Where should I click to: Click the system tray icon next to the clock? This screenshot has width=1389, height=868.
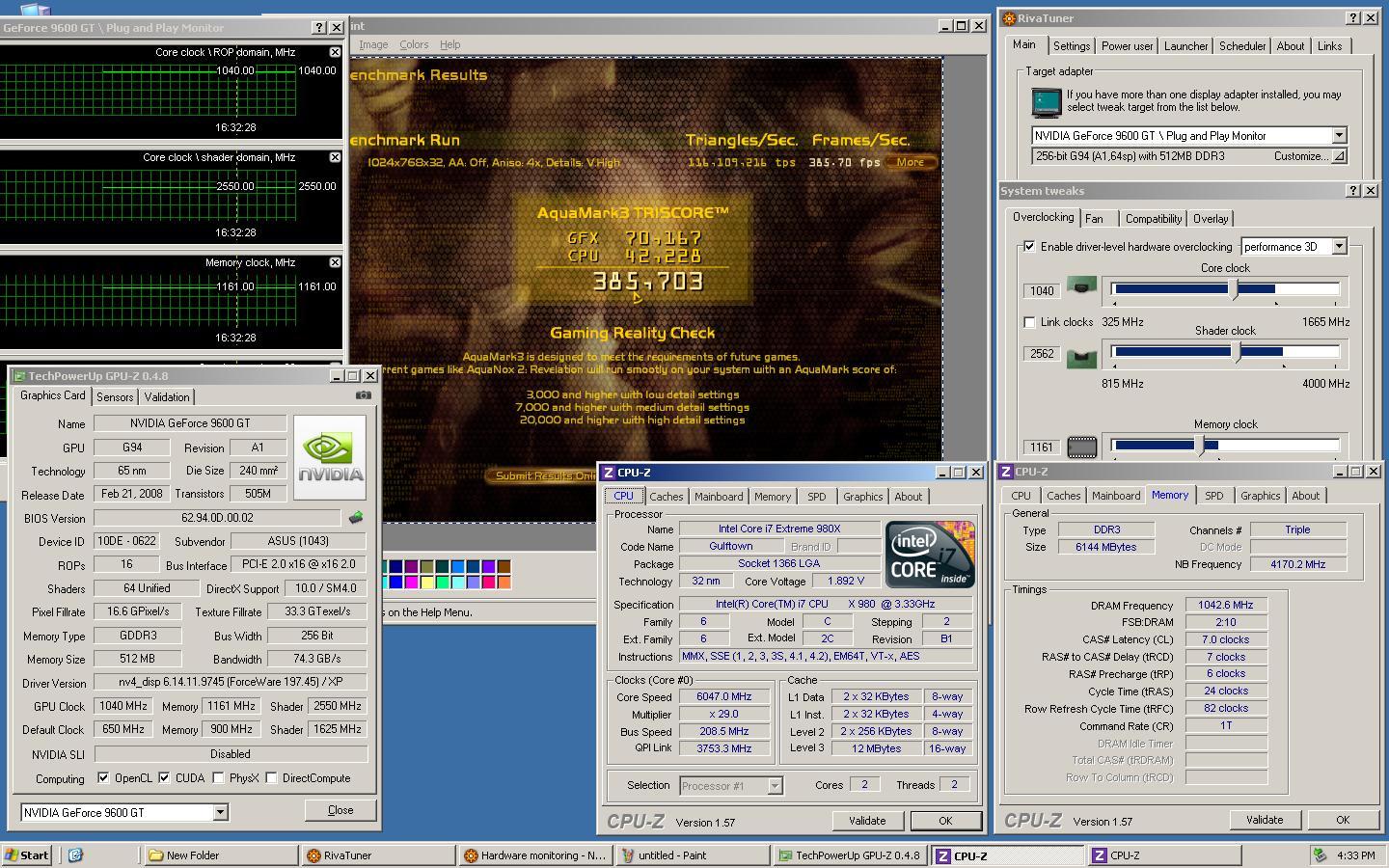click(x=1321, y=854)
